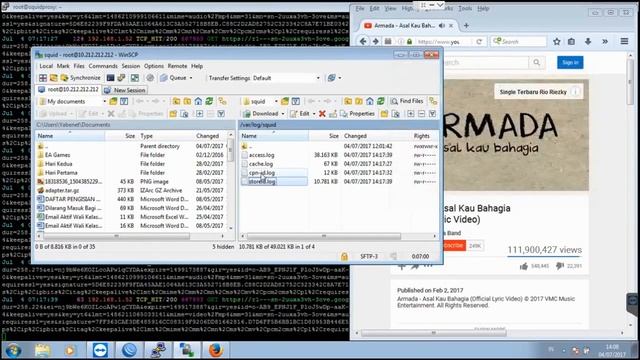Click the remote Edit button
This screenshot has width=640, height=360.
point(300,113)
